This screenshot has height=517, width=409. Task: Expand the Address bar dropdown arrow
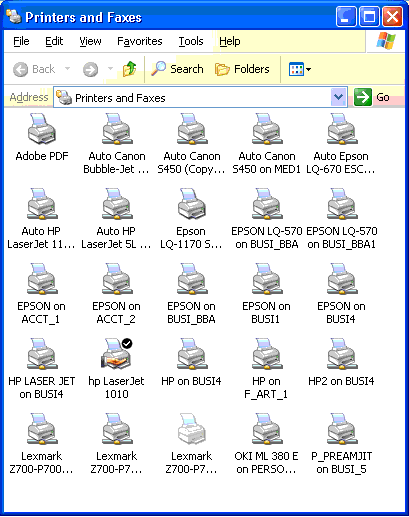click(x=339, y=97)
